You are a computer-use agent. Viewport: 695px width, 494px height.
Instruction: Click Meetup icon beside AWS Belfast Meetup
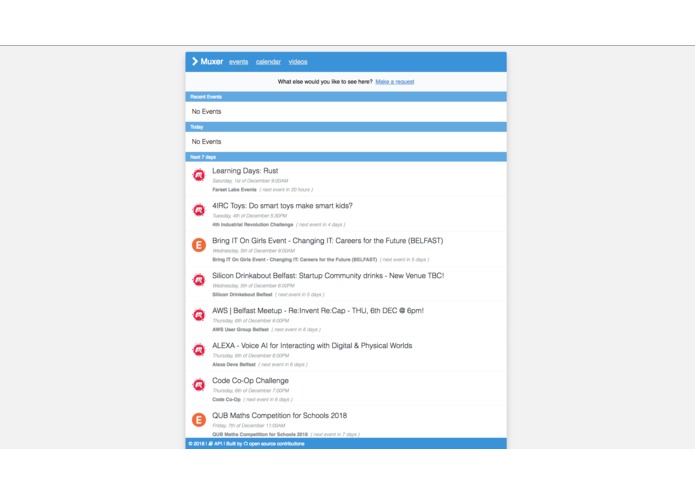[x=199, y=315]
